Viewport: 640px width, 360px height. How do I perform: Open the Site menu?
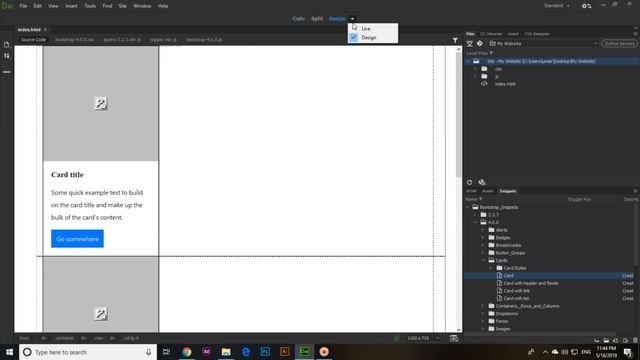point(122,6)
